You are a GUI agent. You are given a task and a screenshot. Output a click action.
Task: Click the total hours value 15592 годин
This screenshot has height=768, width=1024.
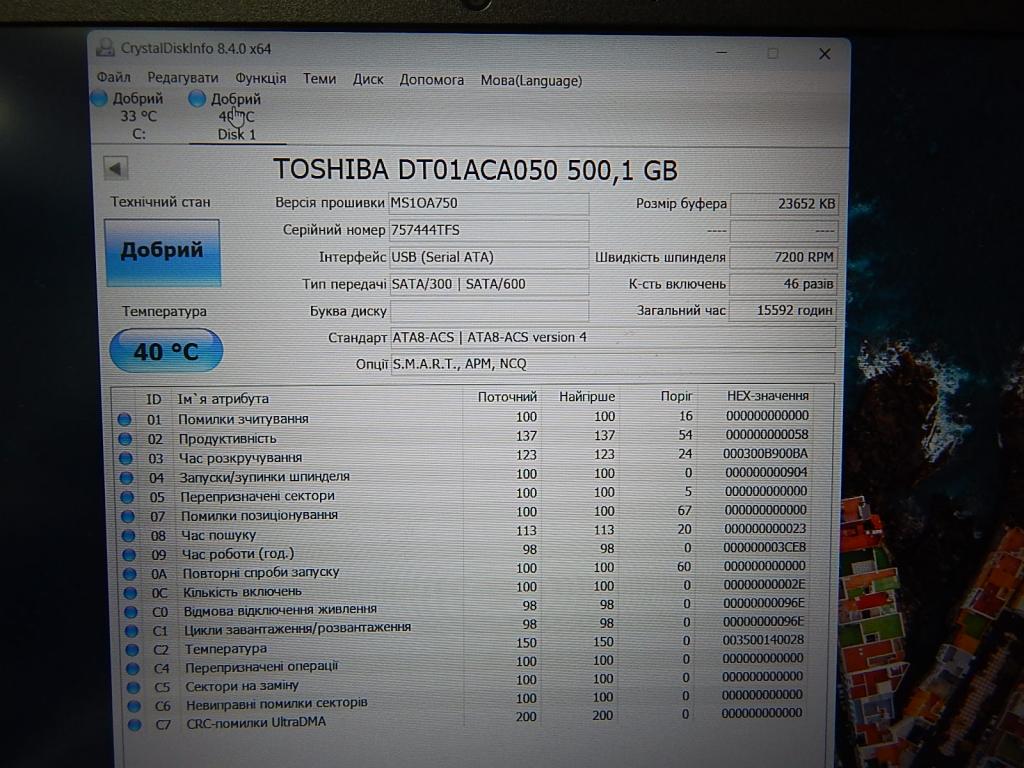pos(782,311)
